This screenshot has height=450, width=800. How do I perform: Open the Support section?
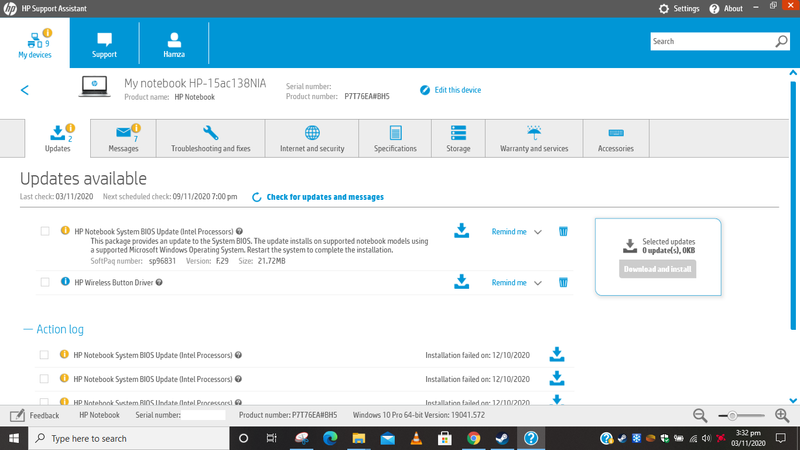click(104, 44)
